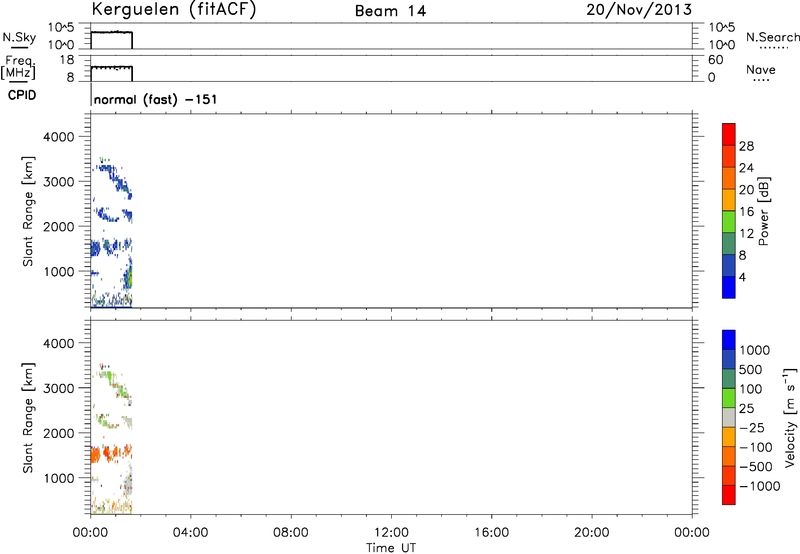Pick the Power colorbar segment between 24 and 28
Image resolution: width=800 pixels, height=554 pixels.
click(729, 157)
